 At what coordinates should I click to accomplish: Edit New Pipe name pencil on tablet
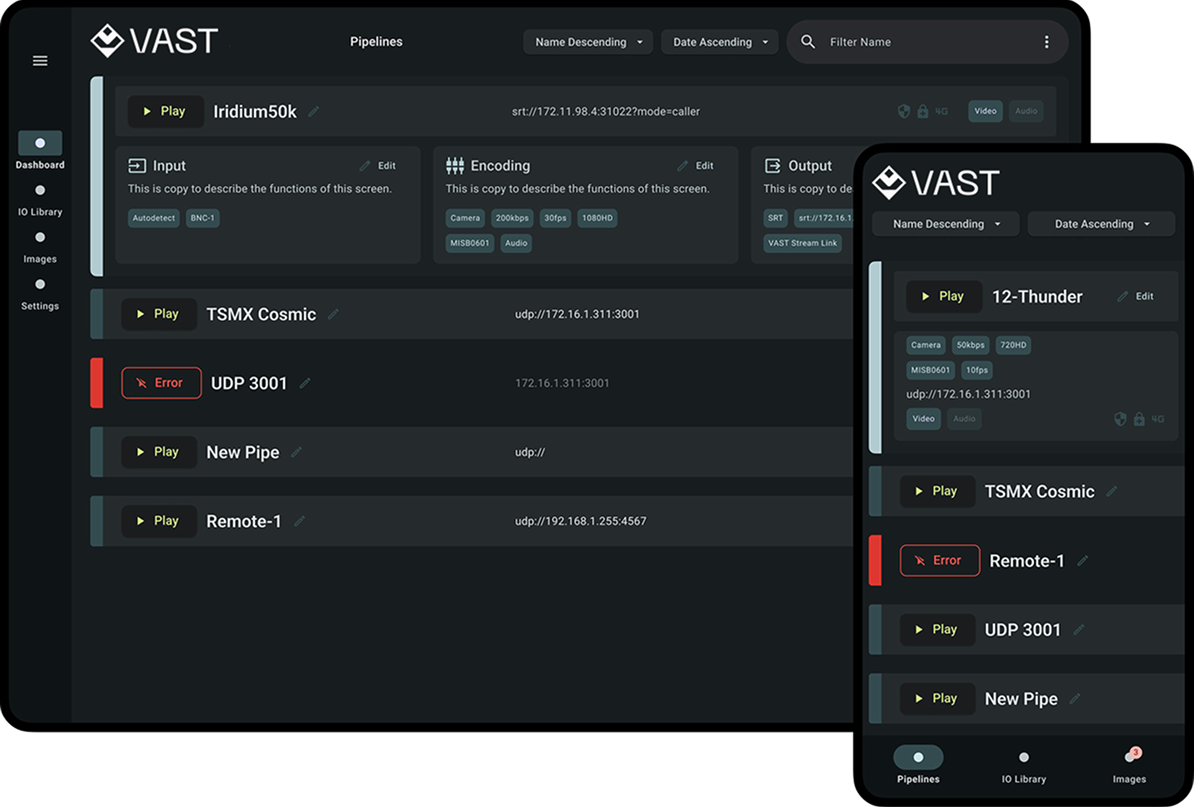pyautogui.click(x=296, y=452)
